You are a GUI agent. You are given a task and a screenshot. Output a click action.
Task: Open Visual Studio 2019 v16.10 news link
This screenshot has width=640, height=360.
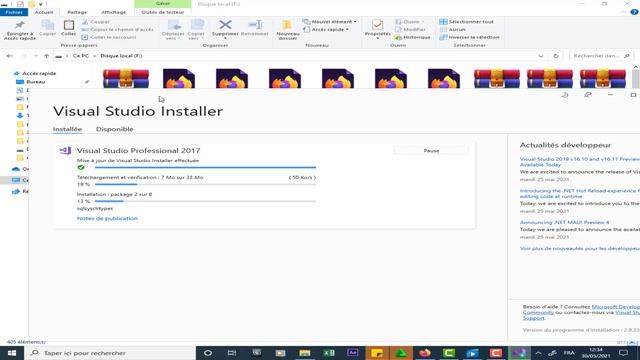(580, 162)
